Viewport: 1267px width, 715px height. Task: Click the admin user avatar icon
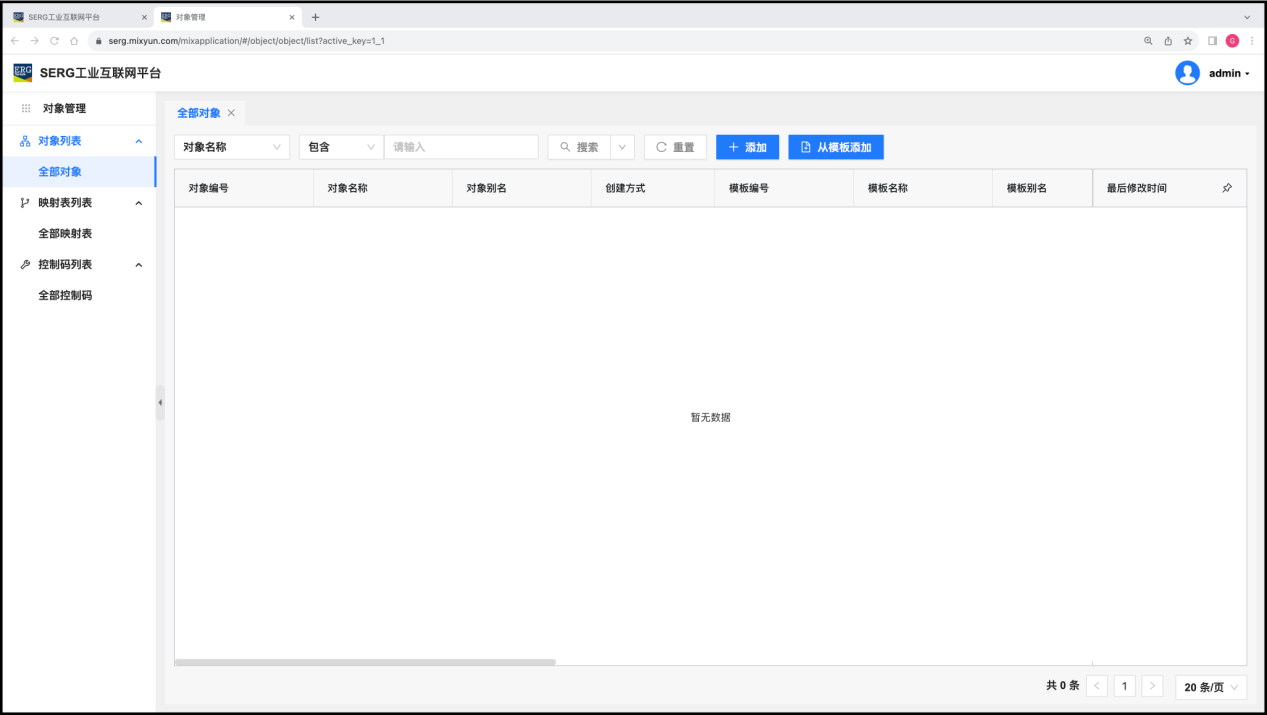tap(1187, 73)
